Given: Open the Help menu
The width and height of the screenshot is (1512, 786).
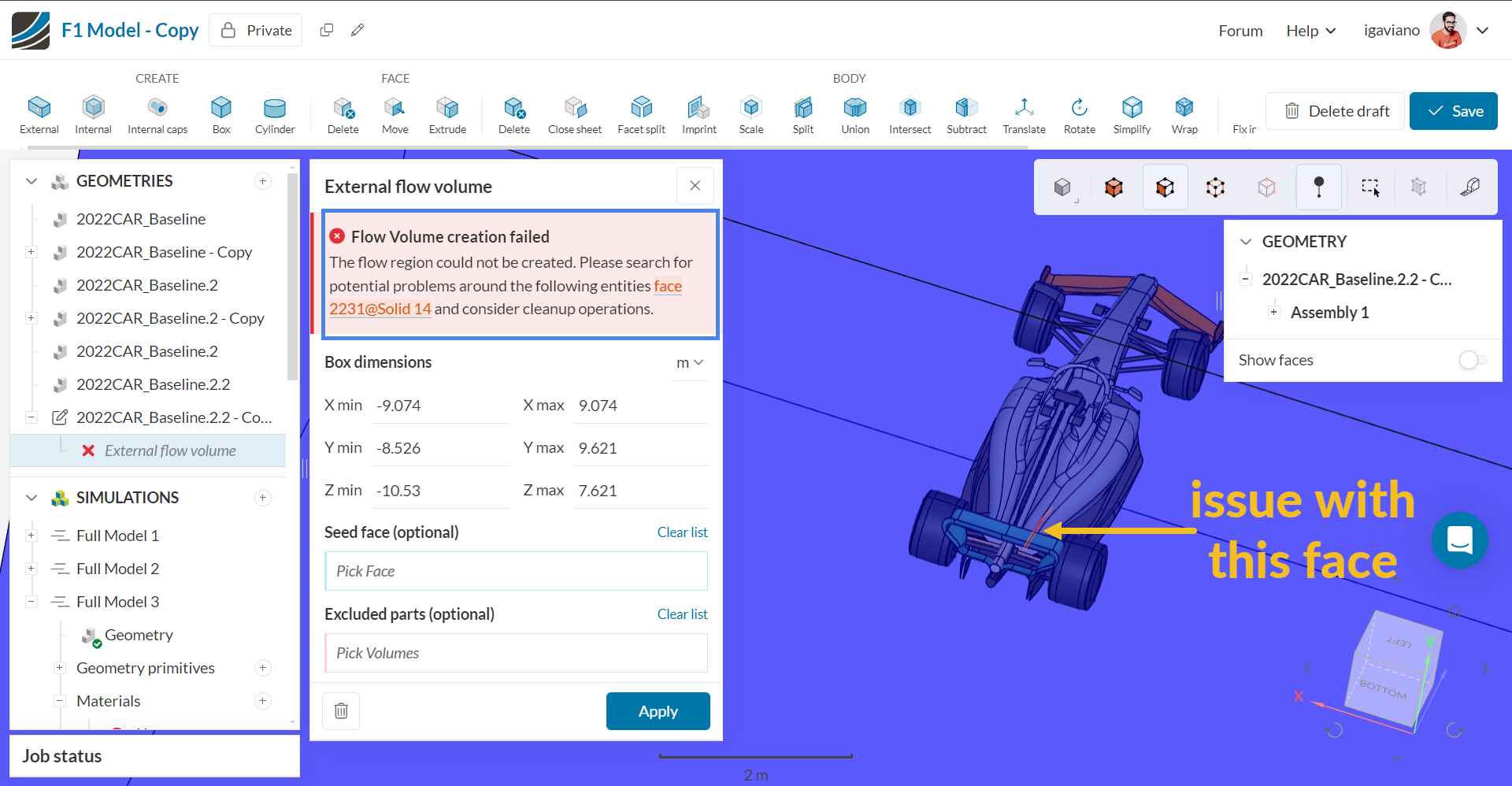Looking at the screenshot, I should pos(1310,31).
